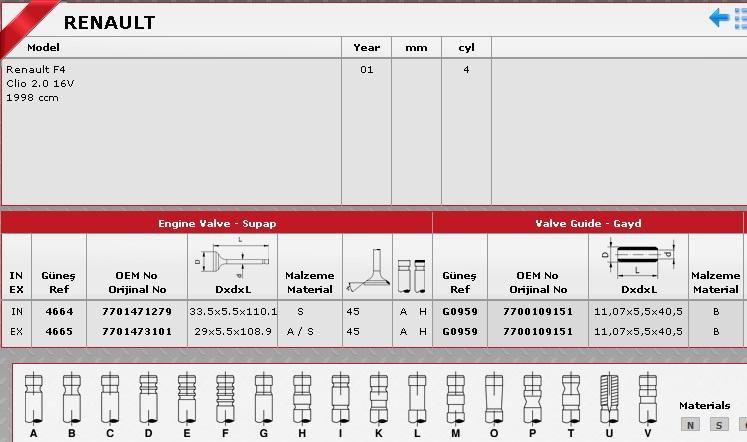The image size is (747, 442).
Task: Click the mm column header
Action: (416, 48)
